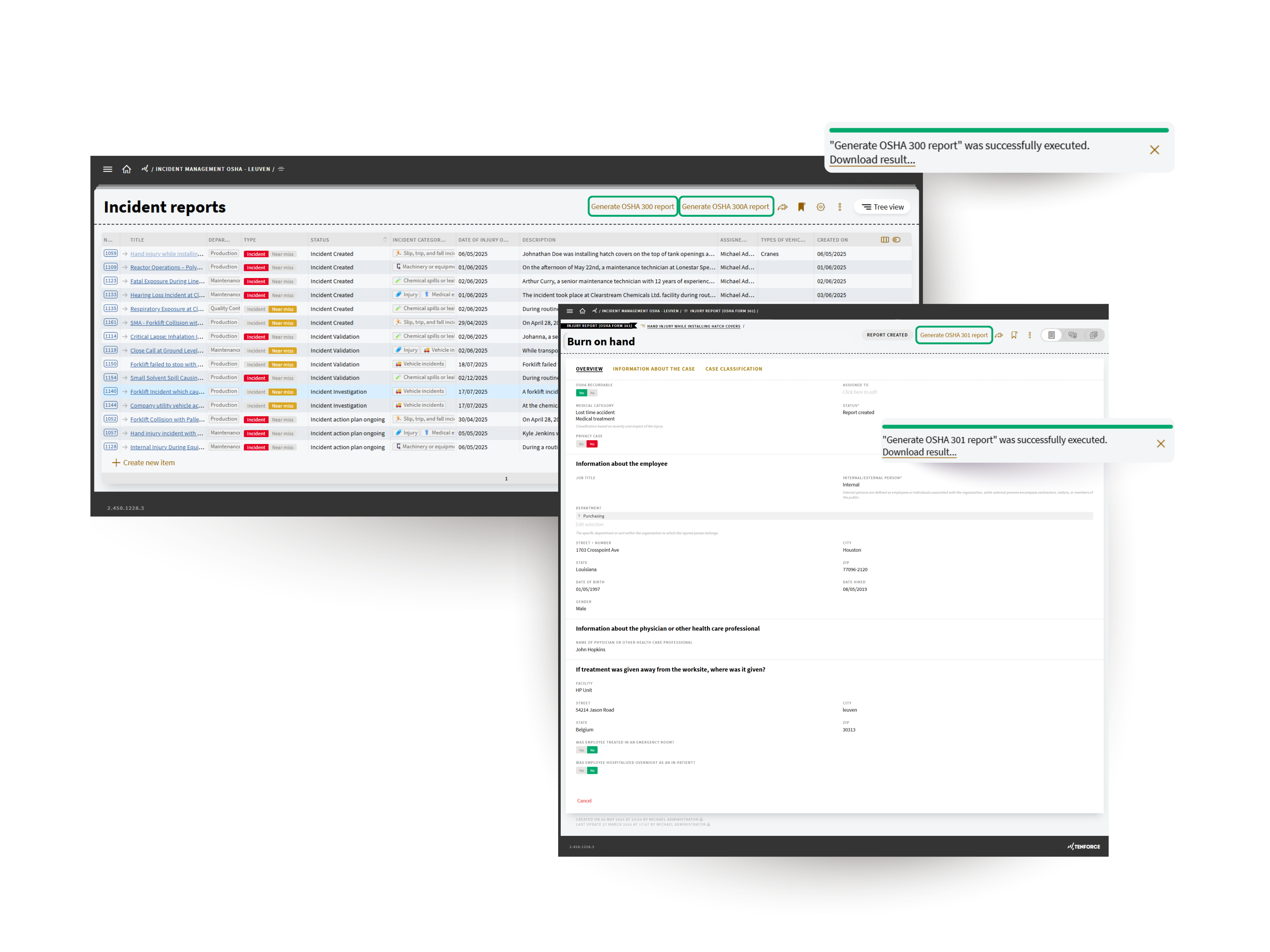Screen dimensions: 1270x952
Task: Open INFORMATION ABOUT THE CASE tab
Action: 653,369
